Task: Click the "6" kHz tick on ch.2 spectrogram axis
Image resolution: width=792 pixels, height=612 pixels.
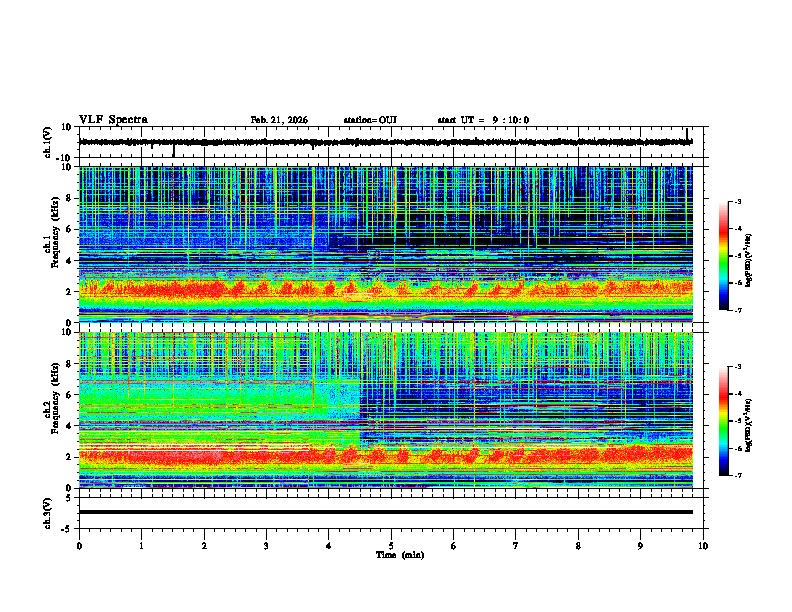Action: tap(69, 395)
